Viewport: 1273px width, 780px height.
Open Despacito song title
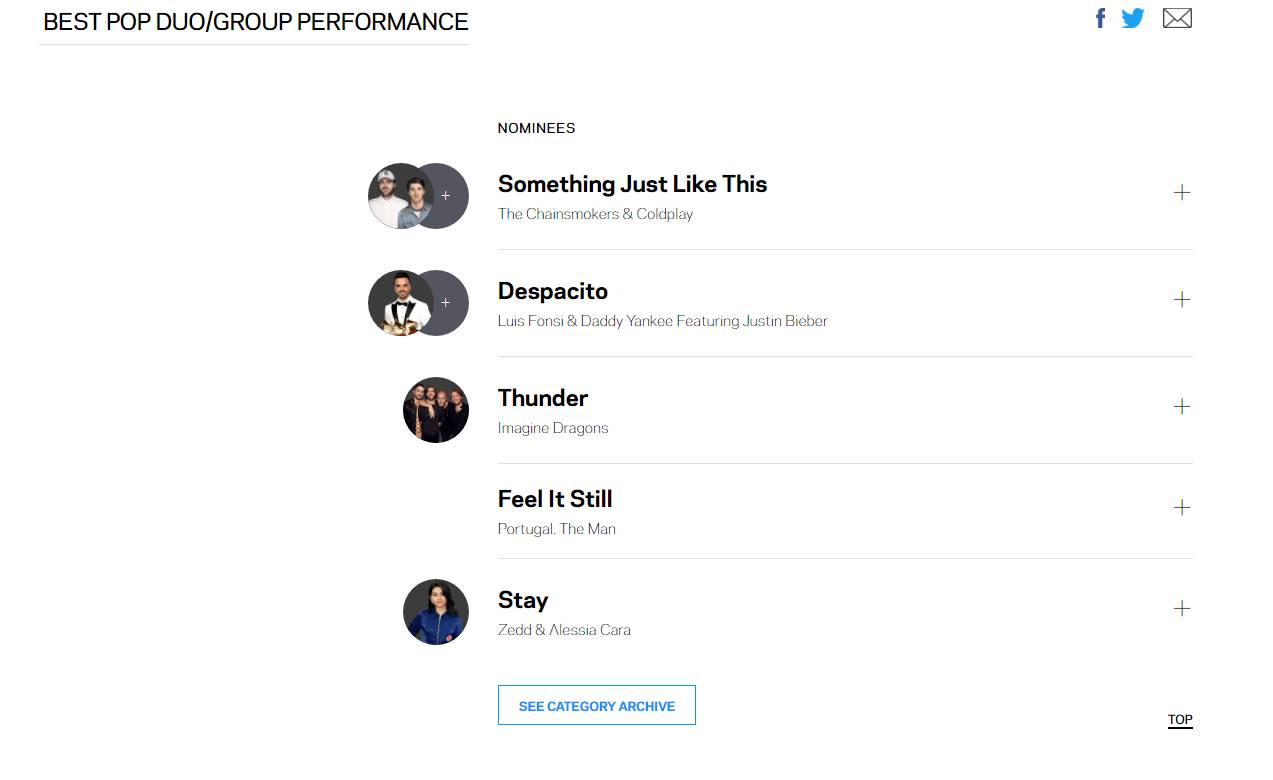click(553, 291)
